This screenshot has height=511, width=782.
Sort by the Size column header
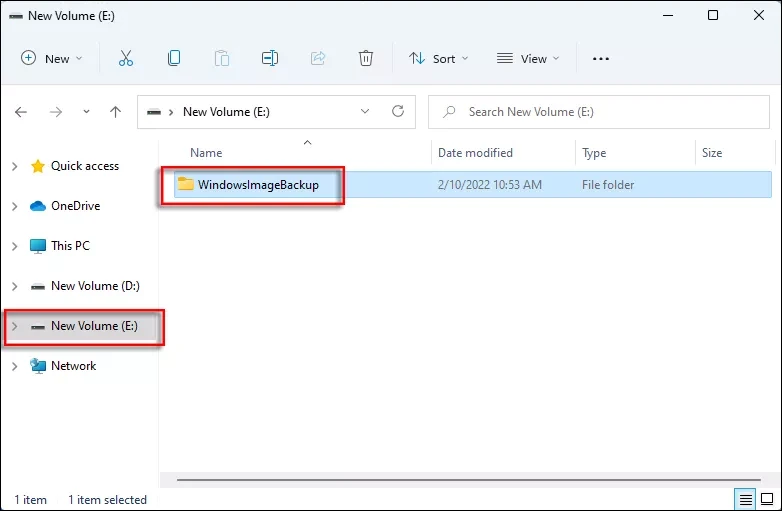coord(712,153)
